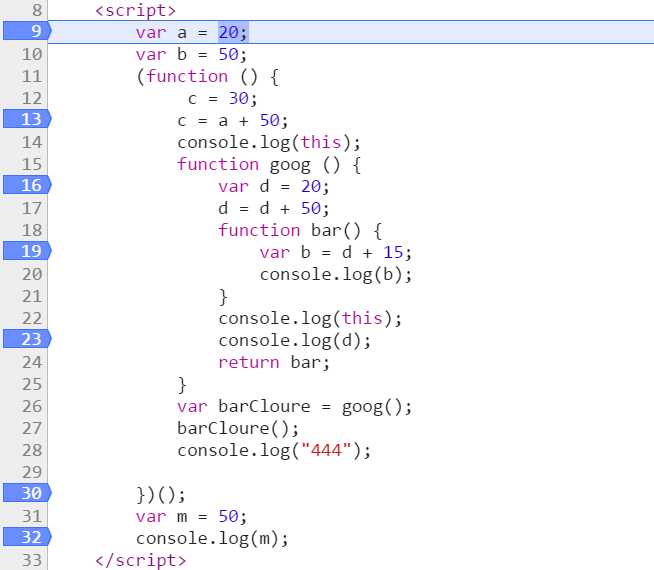Click line number 29 in the gutter

coord(32,472)
